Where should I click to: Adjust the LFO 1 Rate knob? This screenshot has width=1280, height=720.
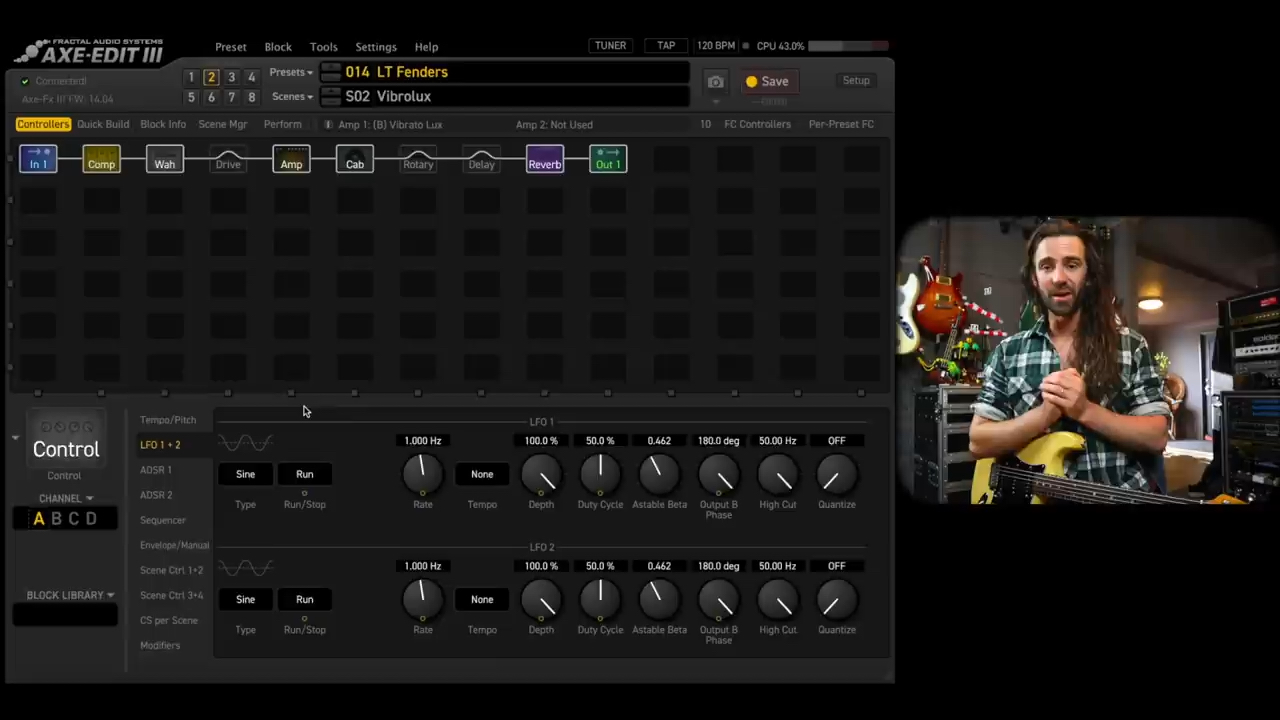(422, 474)
